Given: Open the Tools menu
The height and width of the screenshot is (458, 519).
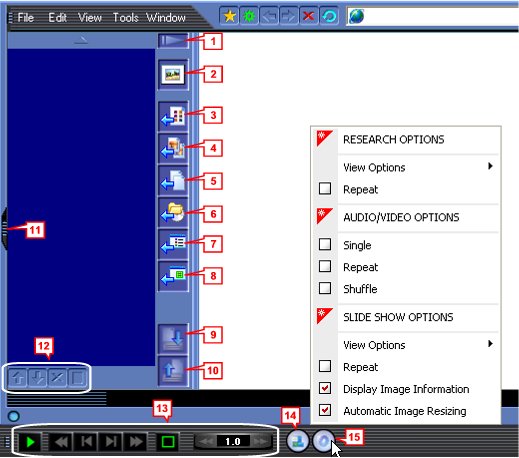Looking at the screenshot, I should pos(125,17).
